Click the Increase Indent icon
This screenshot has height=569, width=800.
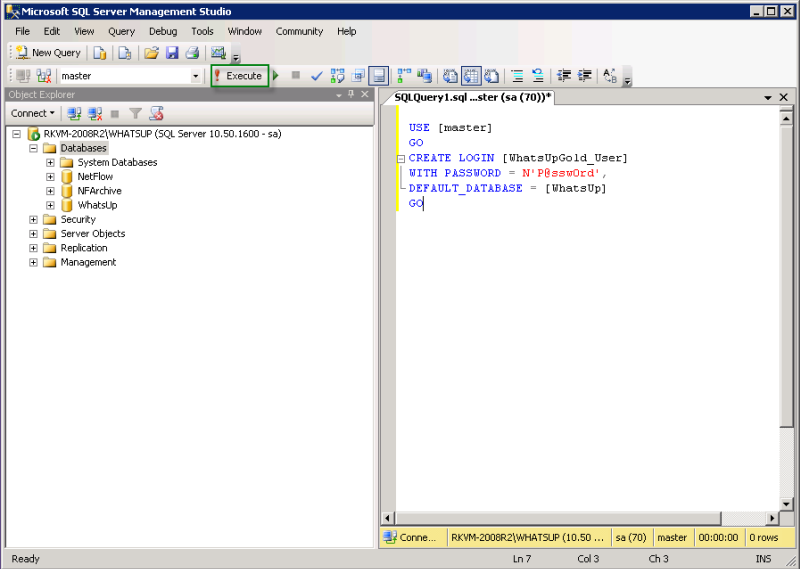[584, 76]
